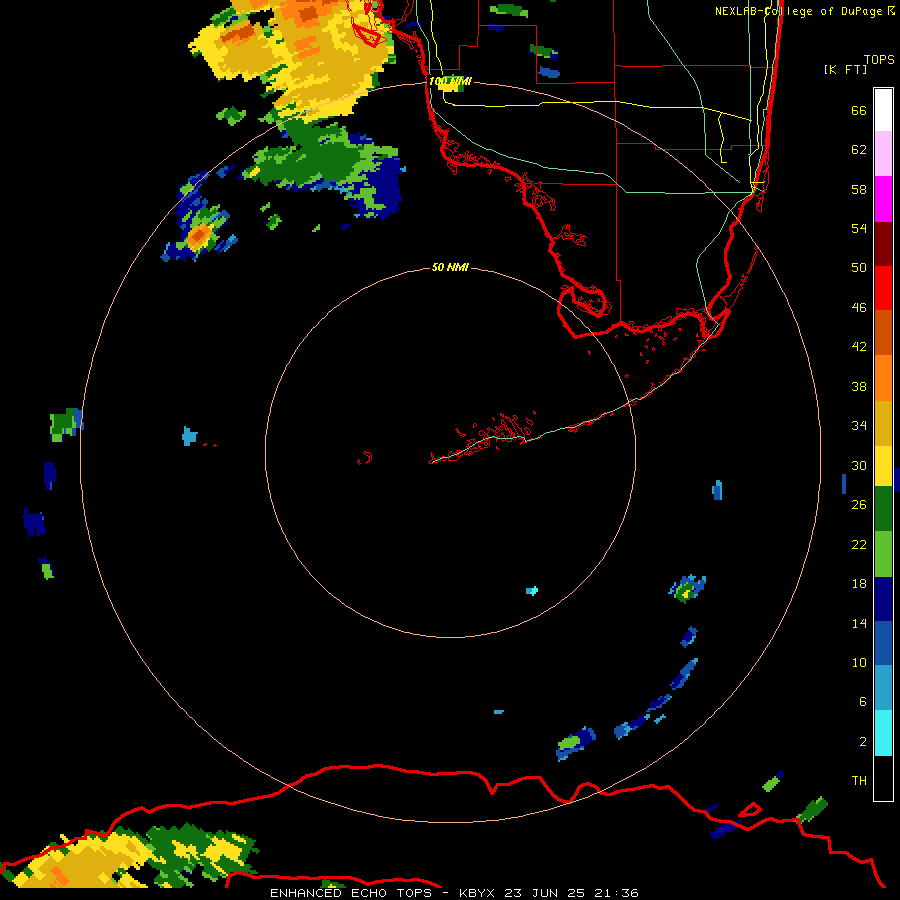Click the 42 legend value
The image size is (900, 900).
859,347
